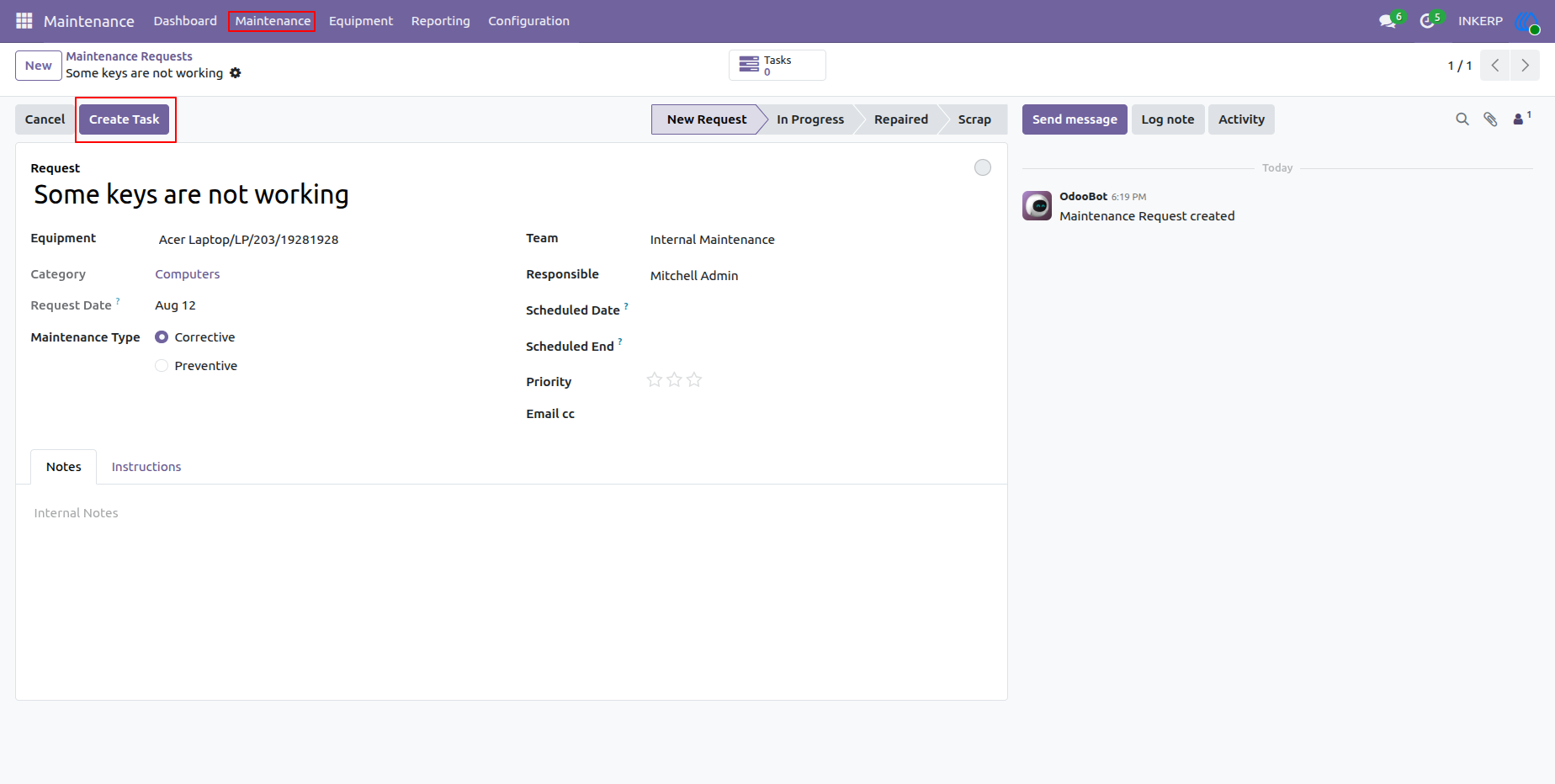1555x784 pixels.
Task: Open the user avatar menu
Action: (1527, 21)
